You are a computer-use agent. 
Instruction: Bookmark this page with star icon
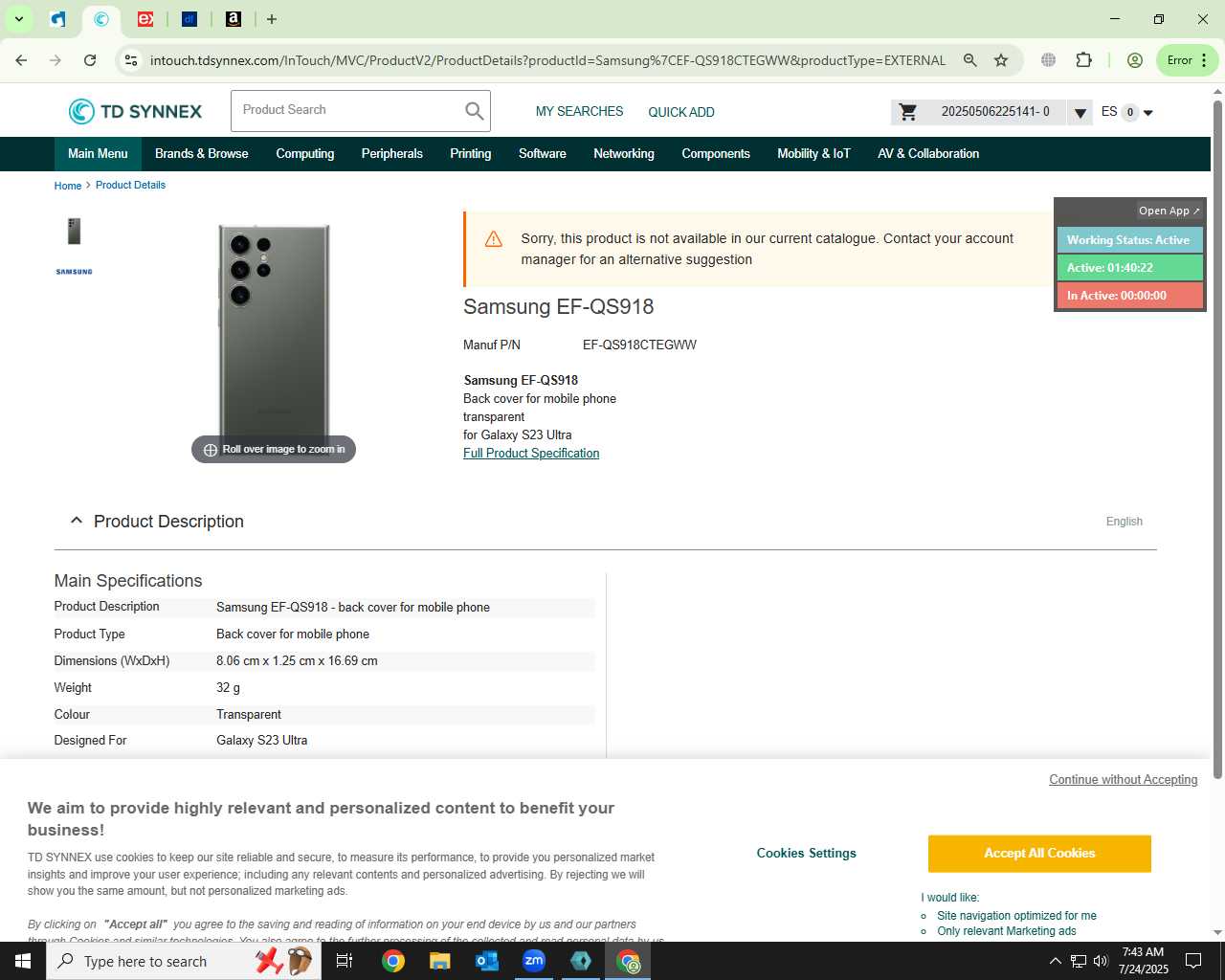(x=1001, y=60)
